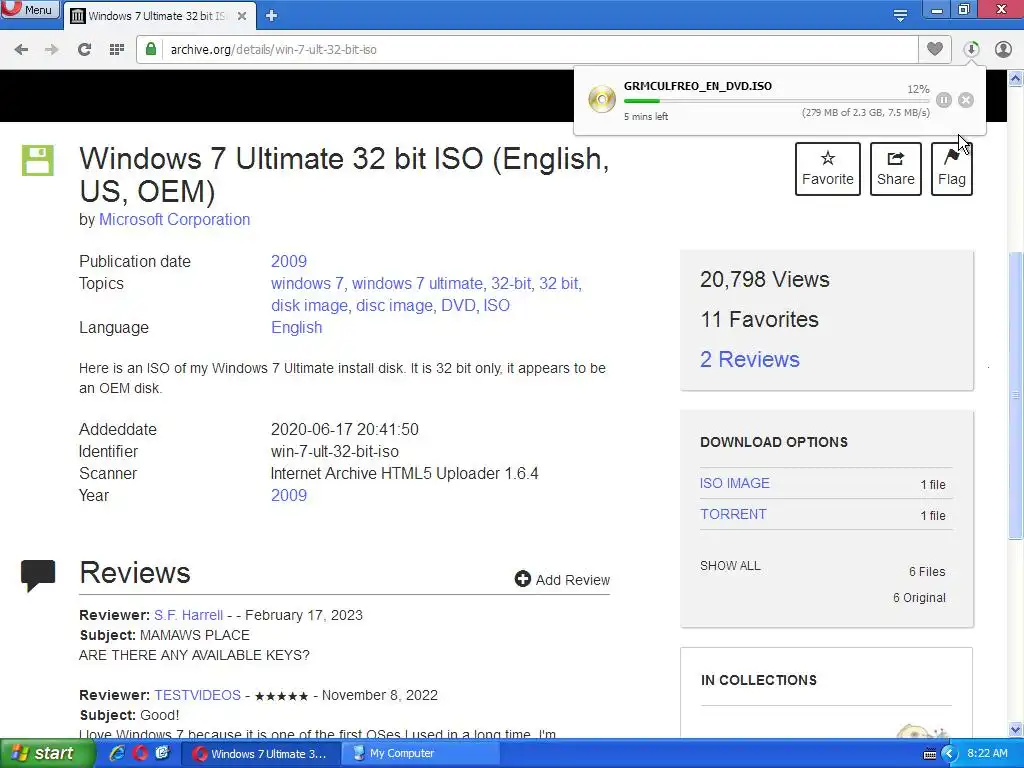Select the Windows 7 Ultimate 32 bit tab
Viewport: 1024px width, 768px height.
point(157,16)
